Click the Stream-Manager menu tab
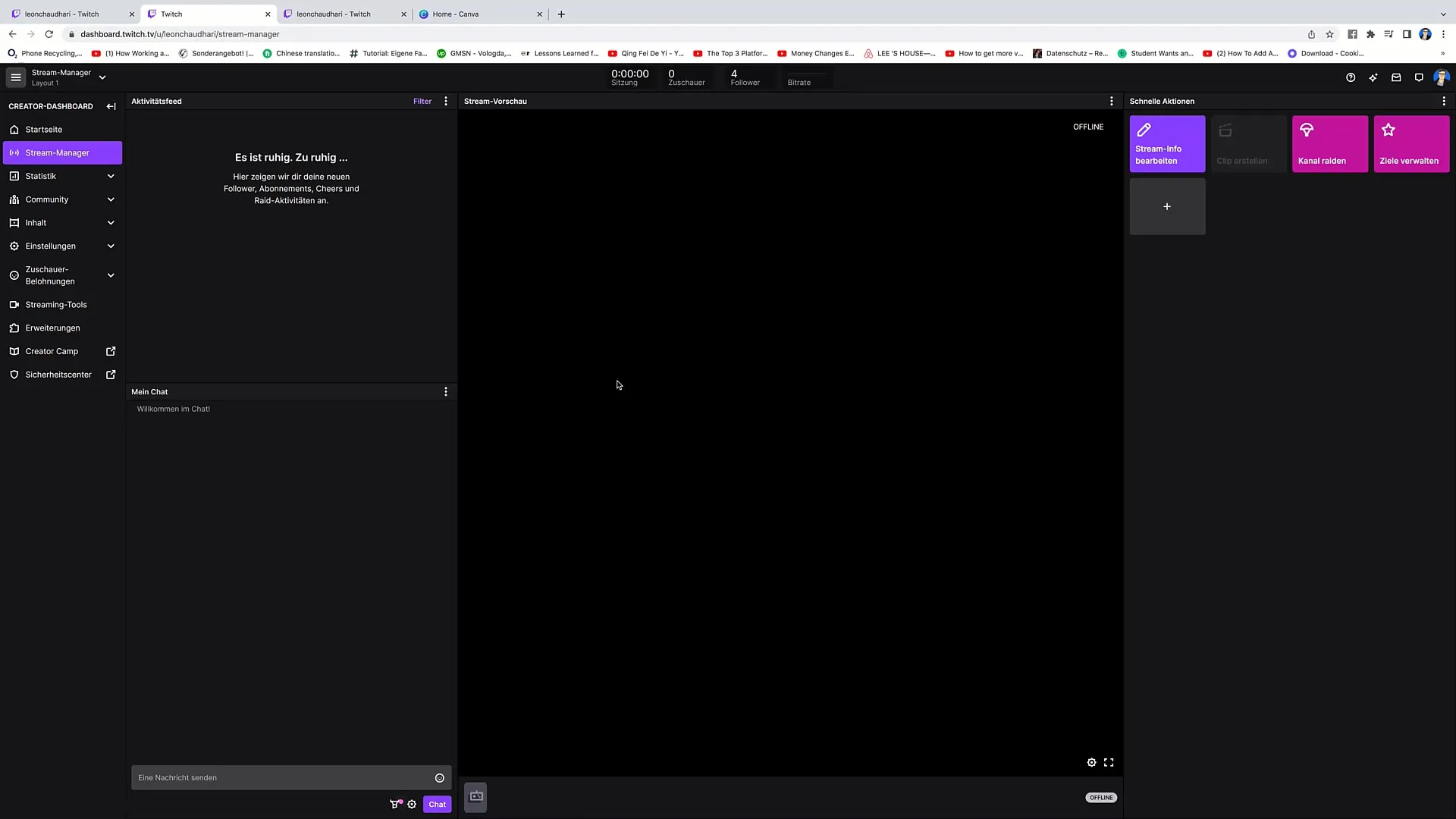The height and width of the screenshot is (819, 1456). [57, 152]
